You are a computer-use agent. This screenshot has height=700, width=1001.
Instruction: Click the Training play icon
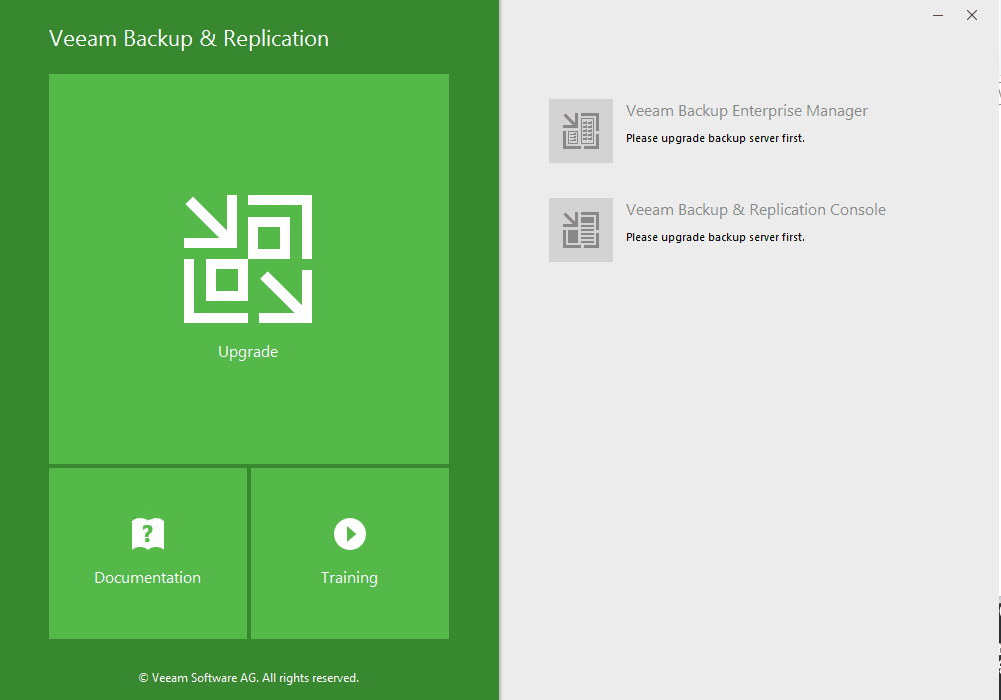pos(350,533)
